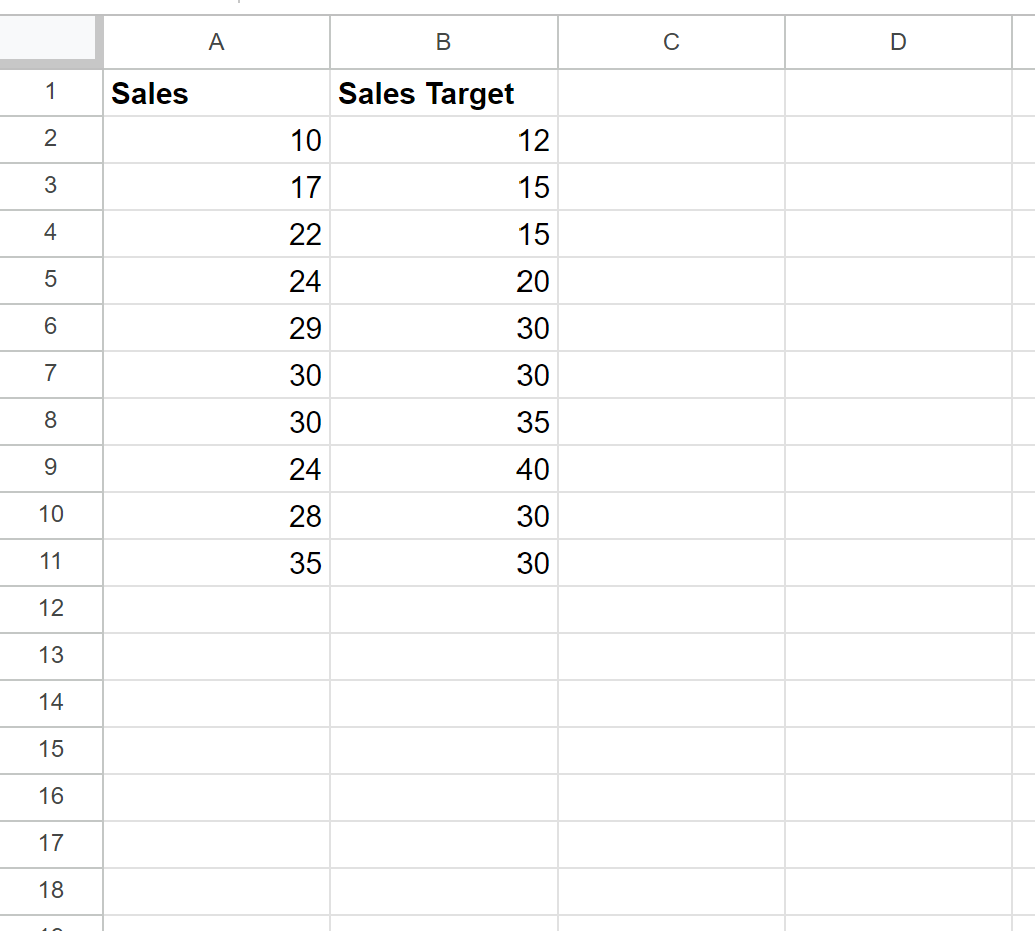1035x931 pixels.
Task: Click cell A11 containing 35
Action: [x=217, y=563]
